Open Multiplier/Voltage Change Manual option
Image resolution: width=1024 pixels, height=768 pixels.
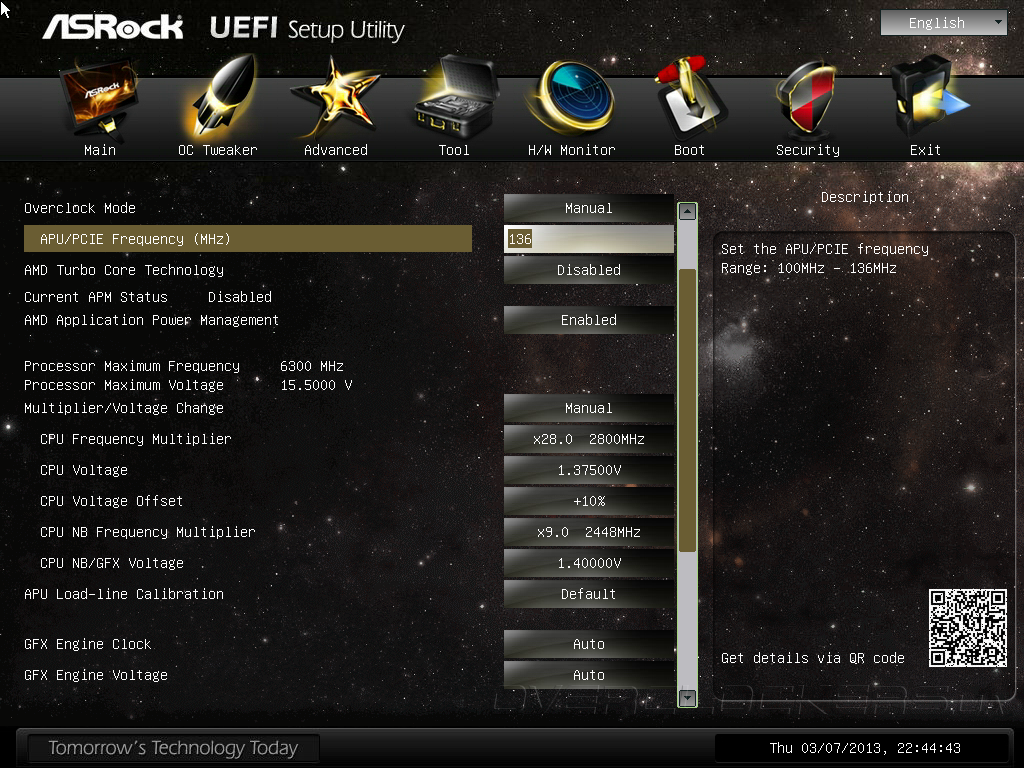pyautogui.click(x=588, y=408)
